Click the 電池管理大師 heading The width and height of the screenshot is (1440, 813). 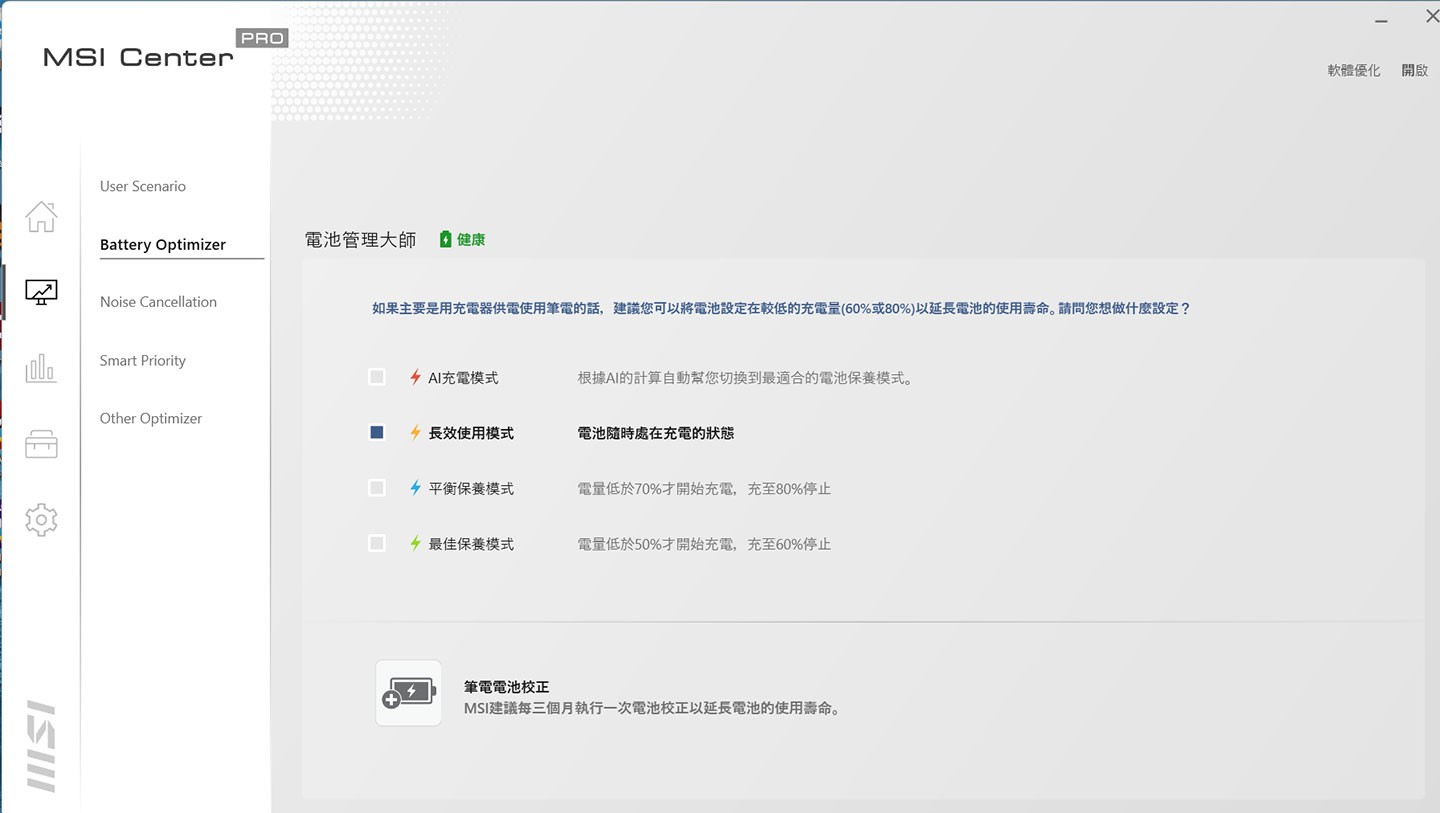(361, 240)
